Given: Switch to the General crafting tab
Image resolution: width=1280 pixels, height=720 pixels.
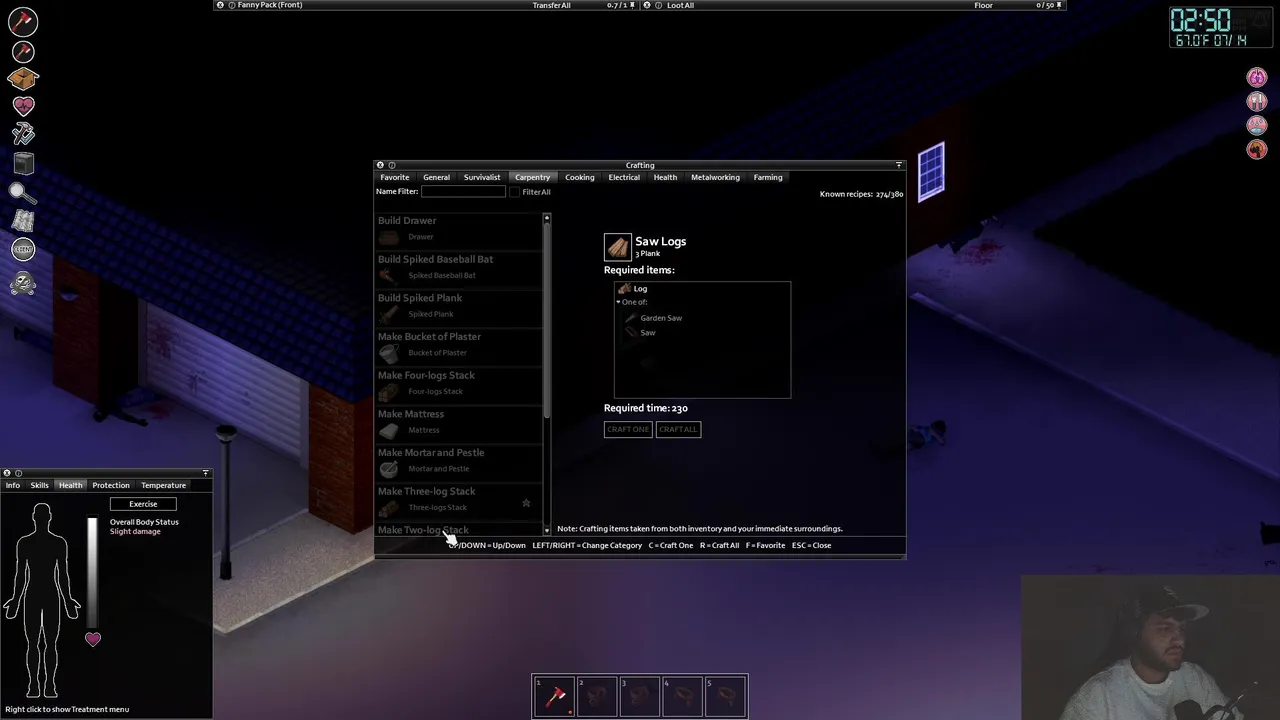Looking at the screenshot, I should click(436, 177).
